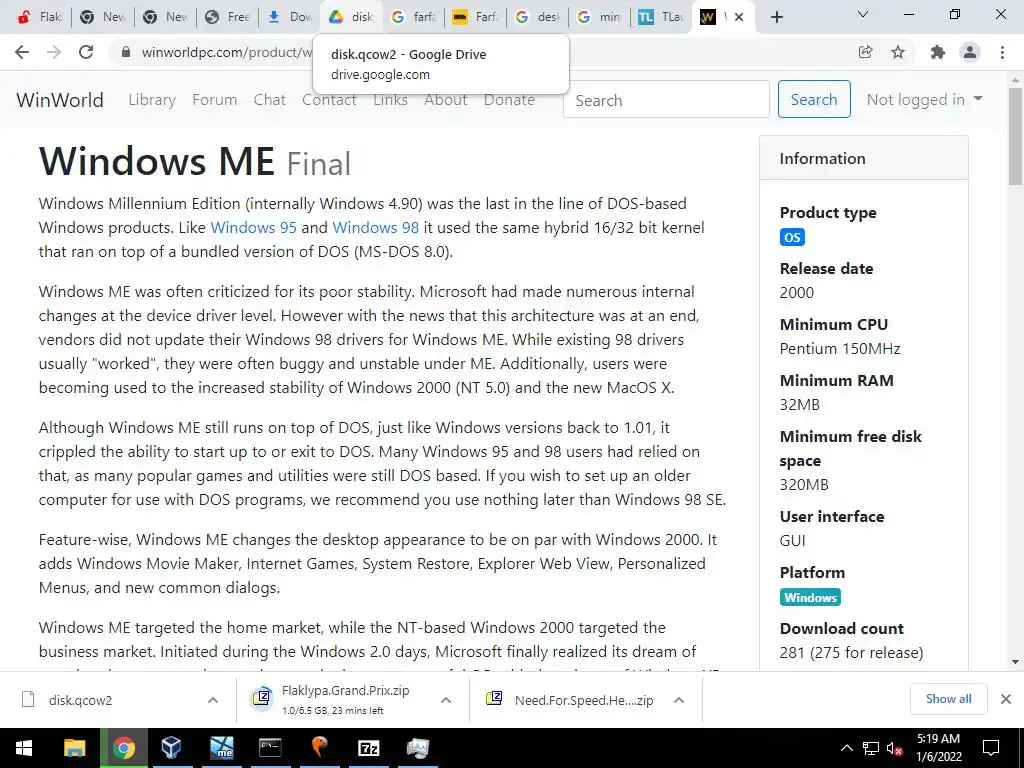The image size is (1024, 768).
Task: Open the Forum nav link
Action: [x=214, y=100]
